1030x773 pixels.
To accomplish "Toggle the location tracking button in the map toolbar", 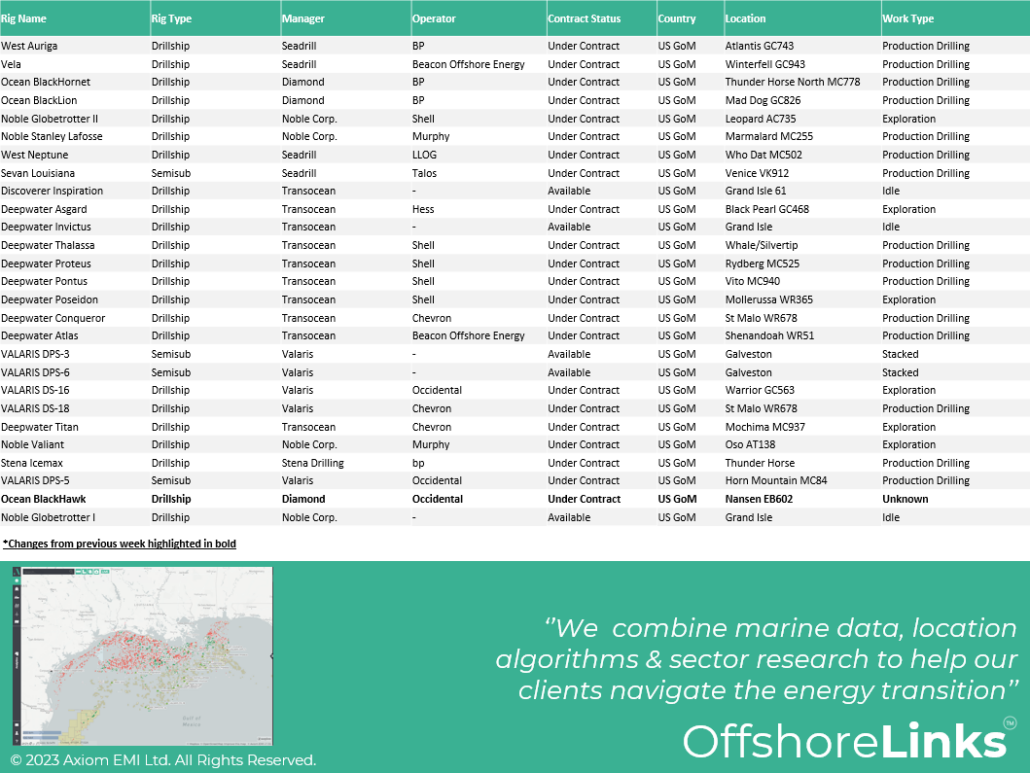I will 90,571.
